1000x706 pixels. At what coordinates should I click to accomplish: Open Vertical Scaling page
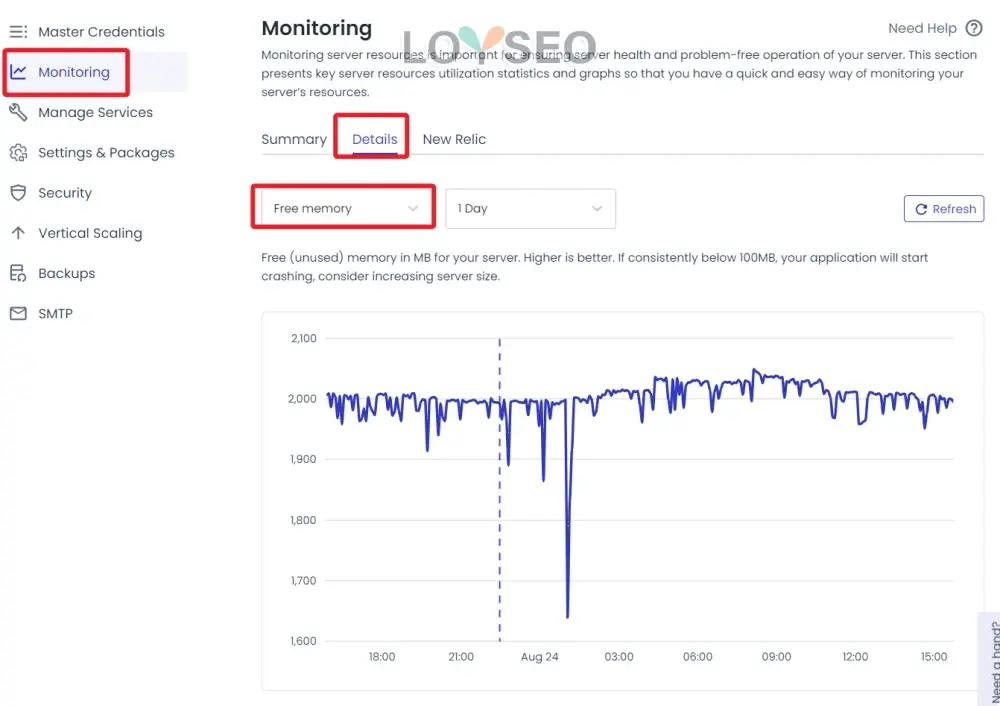coord(90,233)
